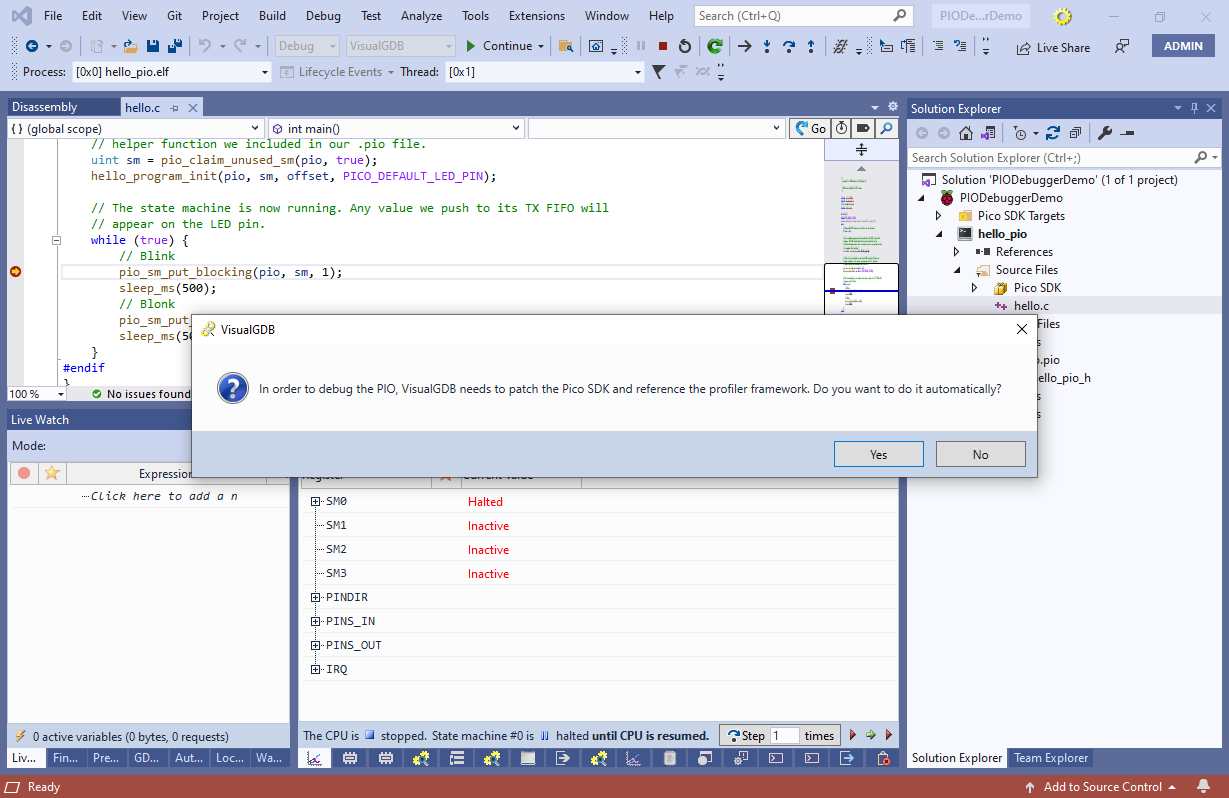Click the Undo icon
This screenshot has width=1229, height=798.
204,46
